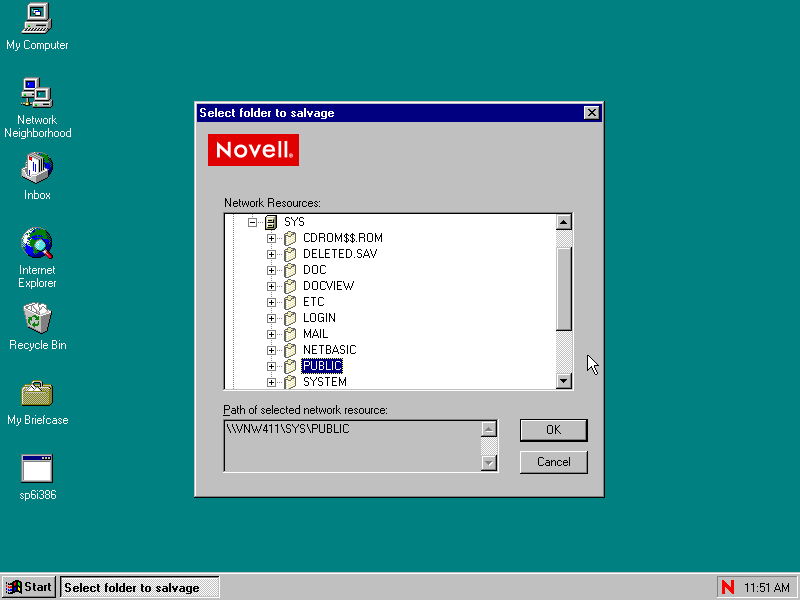Select the DOC folder name
The width and height of the screenshot is (800, 600).
tap(314, 270)
